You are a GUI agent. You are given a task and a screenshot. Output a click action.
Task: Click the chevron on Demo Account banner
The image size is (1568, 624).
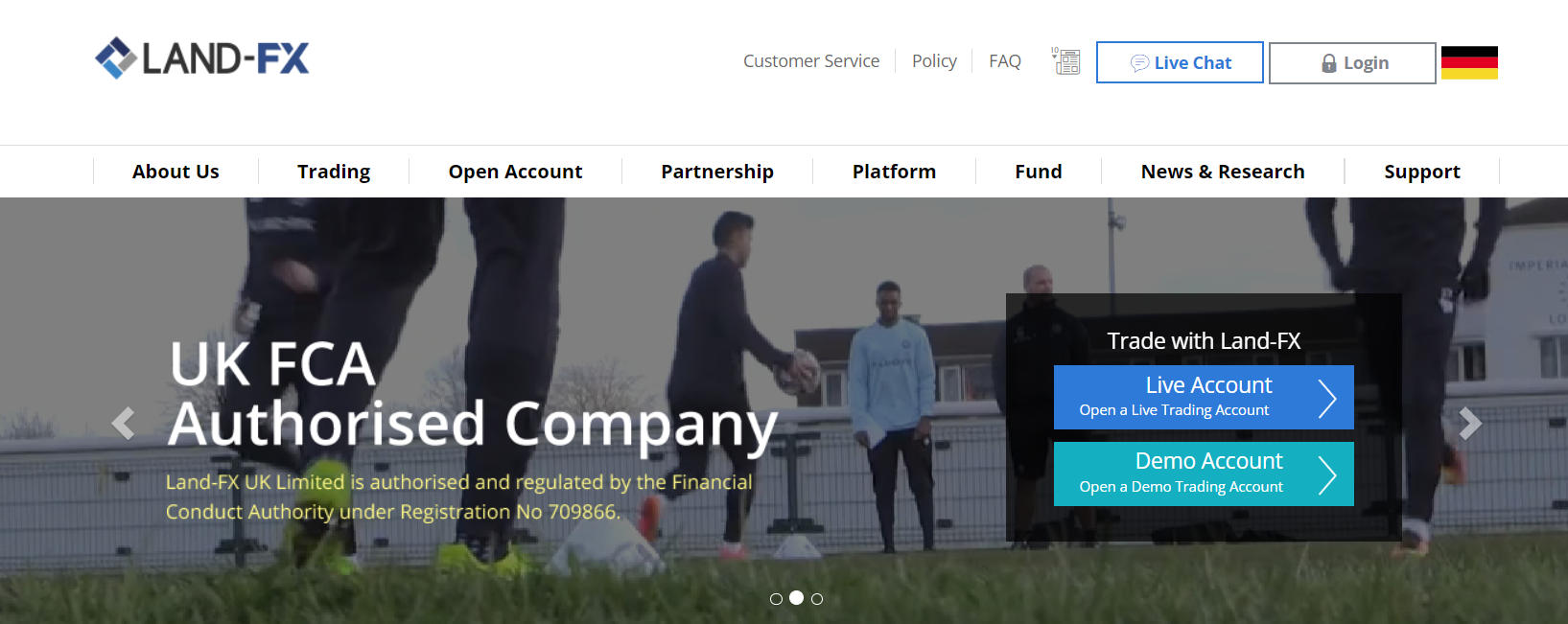click(x=1327, y=475)
